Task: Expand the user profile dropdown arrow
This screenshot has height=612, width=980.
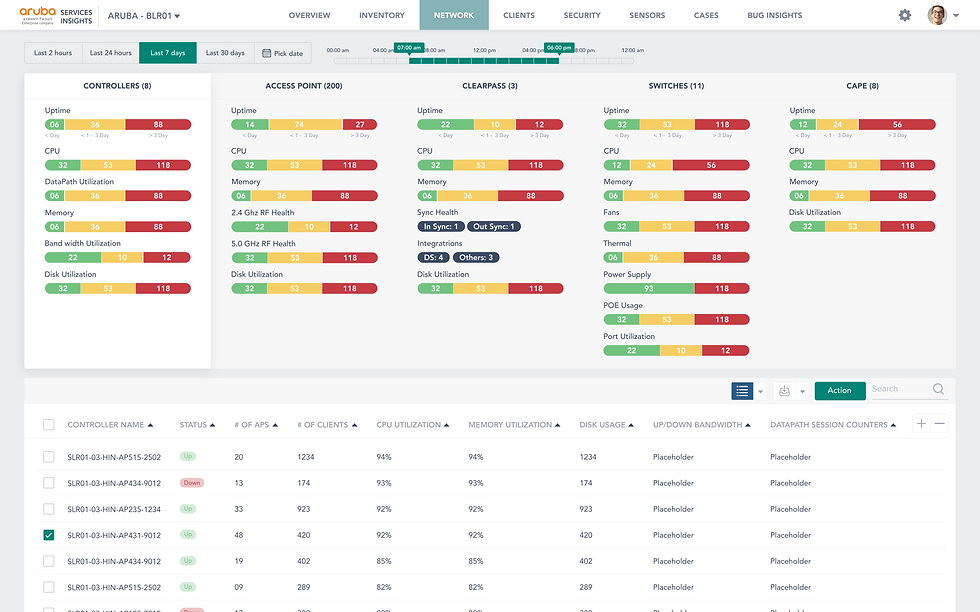Action: click(x=956, y=16)
